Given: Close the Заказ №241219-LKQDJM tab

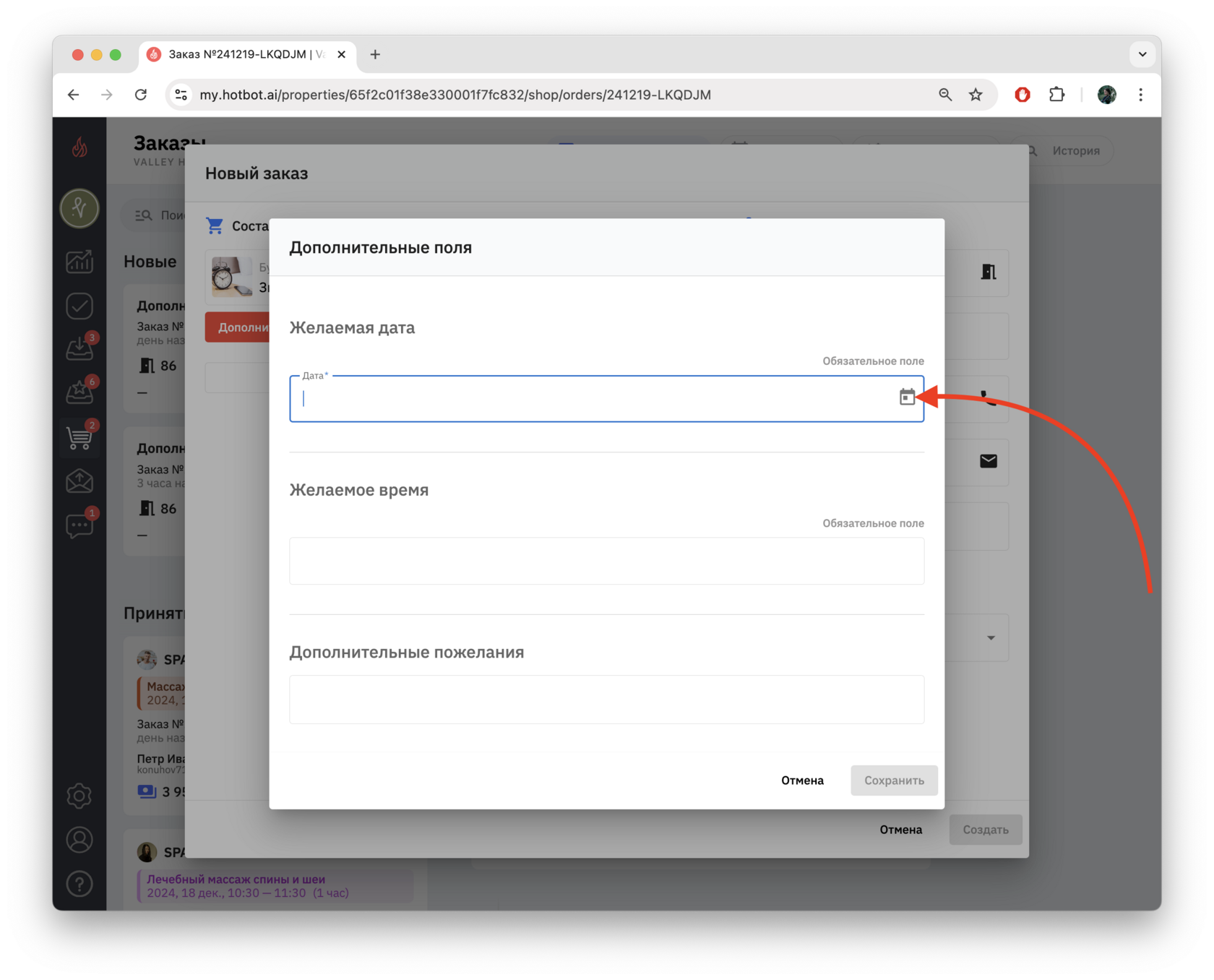Looking at the screenshot, I should [x=342, y=54].
